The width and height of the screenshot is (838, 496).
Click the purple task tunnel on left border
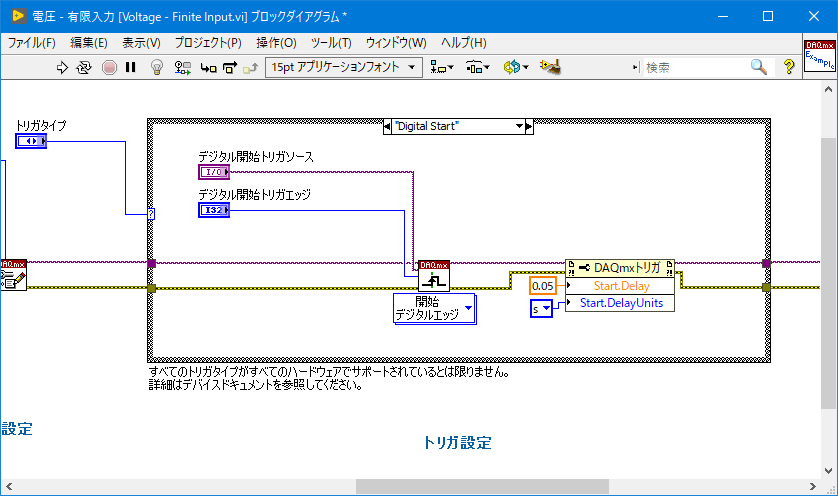point(152,264)
